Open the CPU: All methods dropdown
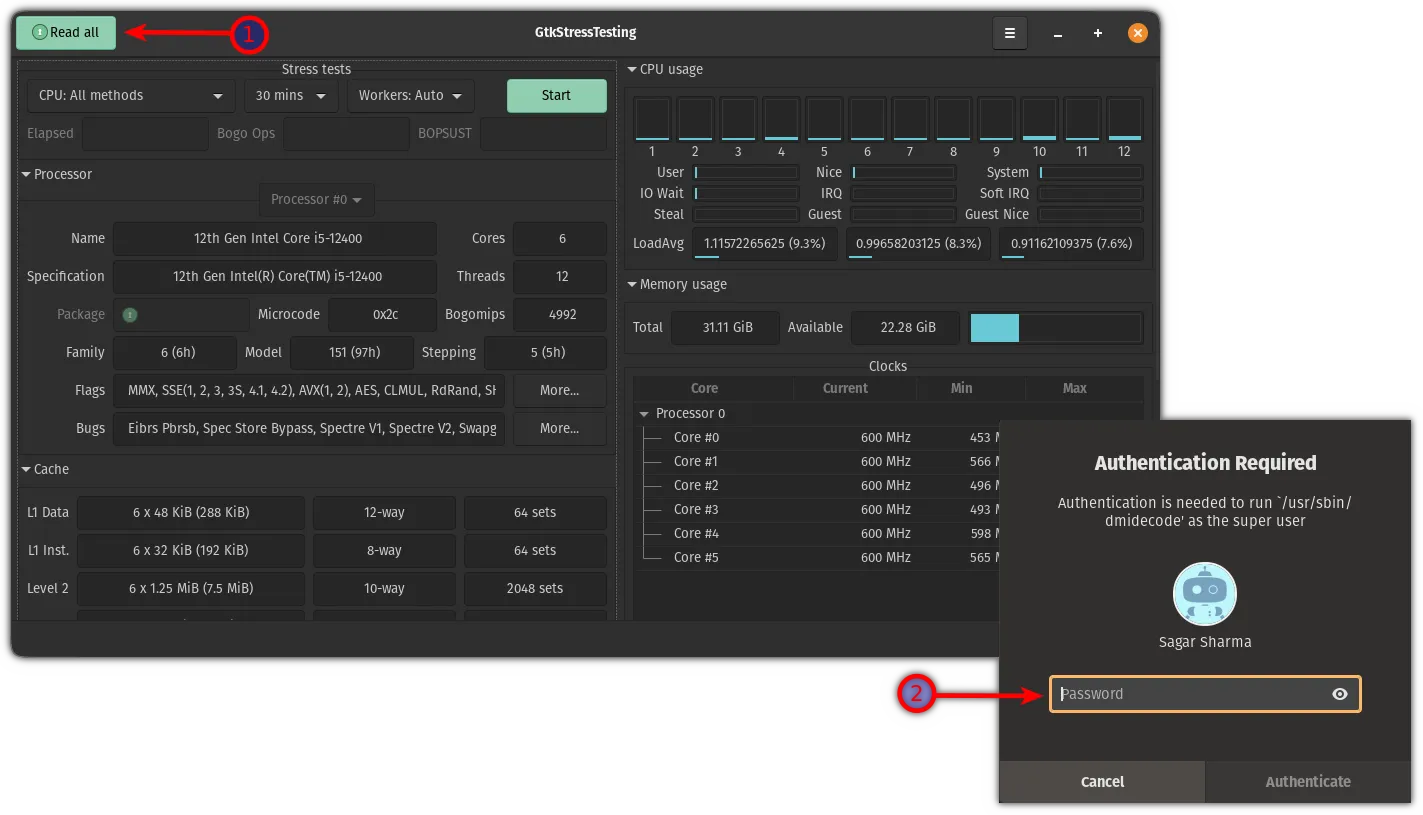Image resolution: width=1423 pixels, height=815 pixels. [x=131, y=96]
